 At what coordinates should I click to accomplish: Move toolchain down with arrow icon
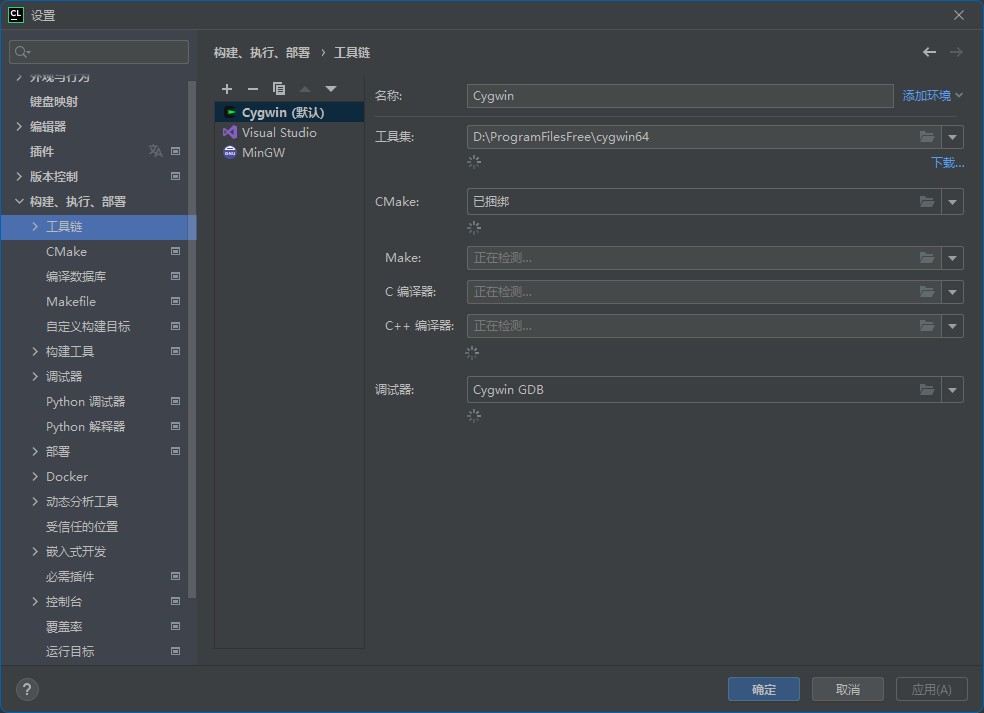(x=331, y=89)
